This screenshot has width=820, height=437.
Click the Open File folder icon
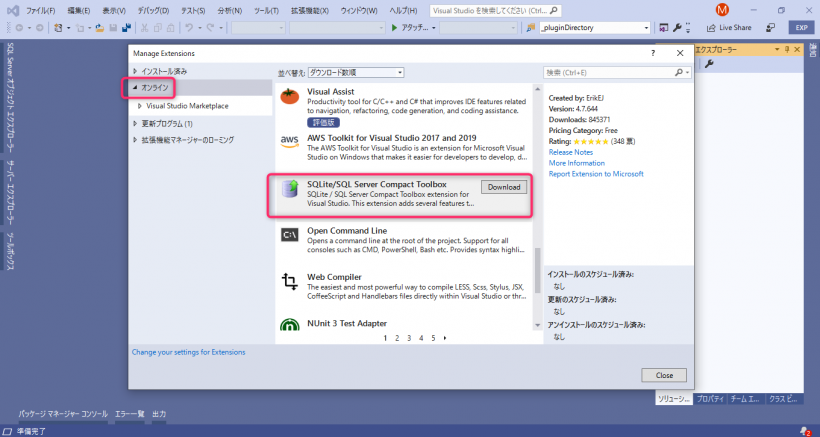point(99,28)
